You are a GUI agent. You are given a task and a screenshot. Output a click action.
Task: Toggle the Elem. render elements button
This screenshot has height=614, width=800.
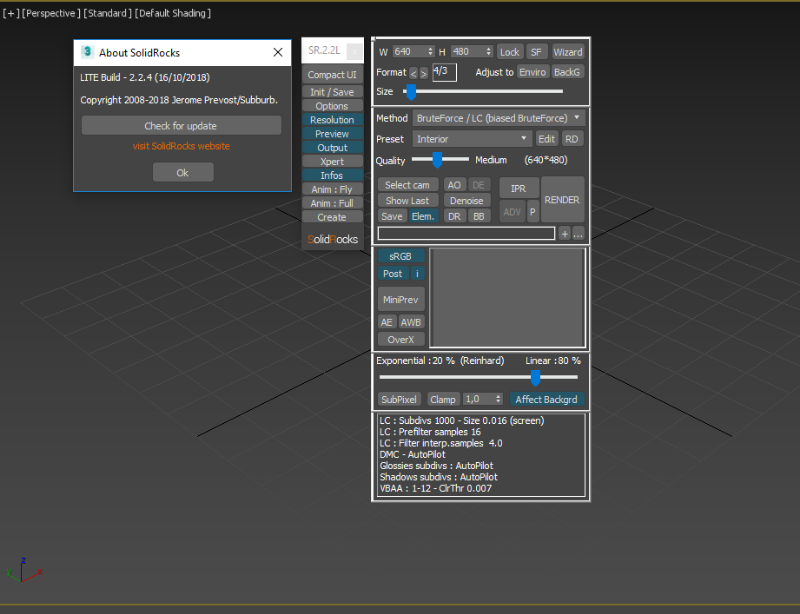coord(423,216)
